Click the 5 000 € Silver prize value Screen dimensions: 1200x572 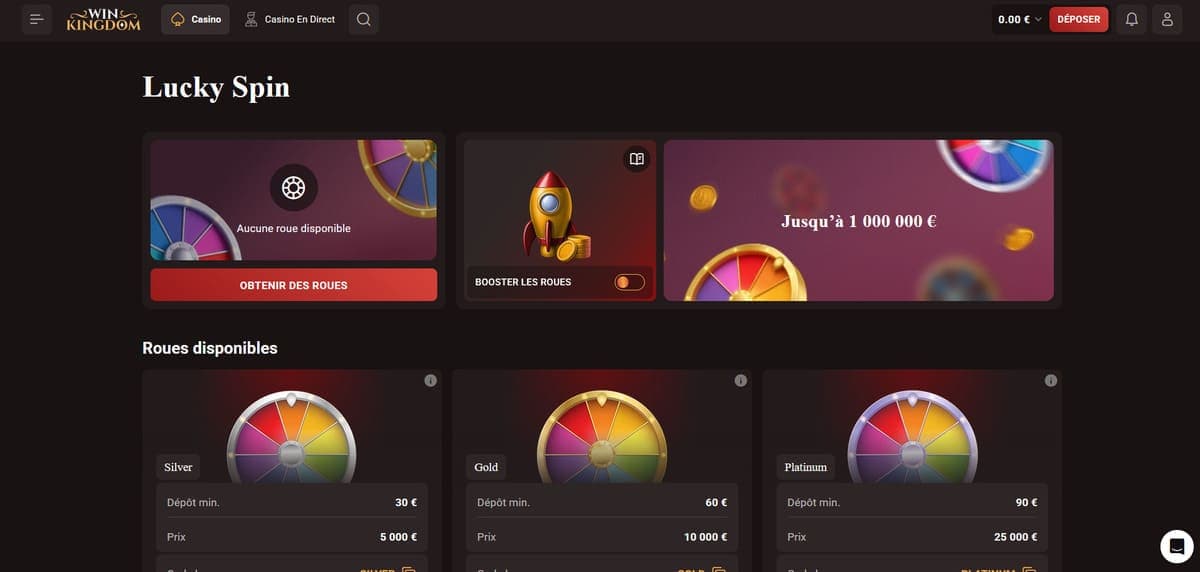(399, 537)
